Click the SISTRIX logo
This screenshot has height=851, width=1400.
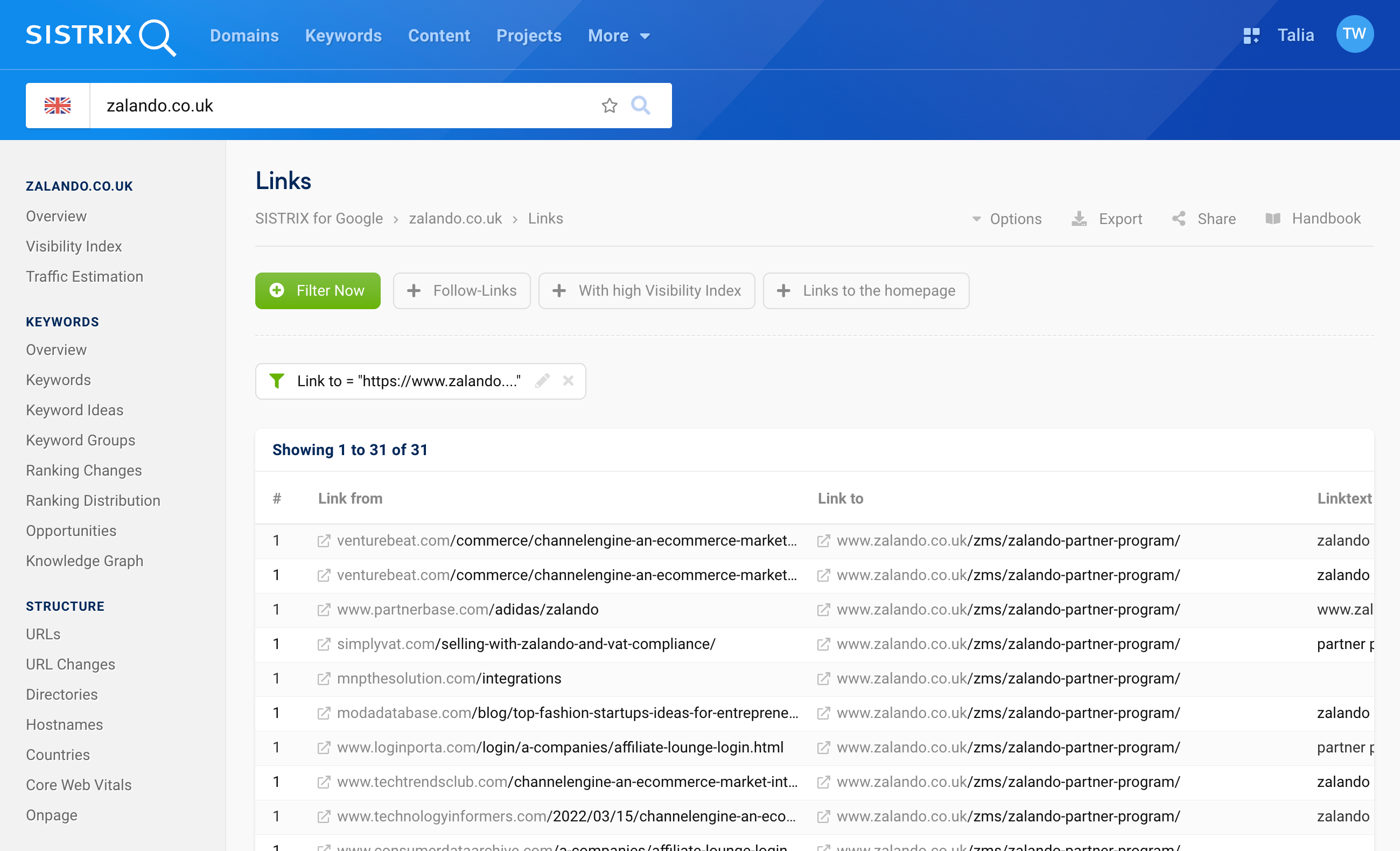click(x=101, y=37)
